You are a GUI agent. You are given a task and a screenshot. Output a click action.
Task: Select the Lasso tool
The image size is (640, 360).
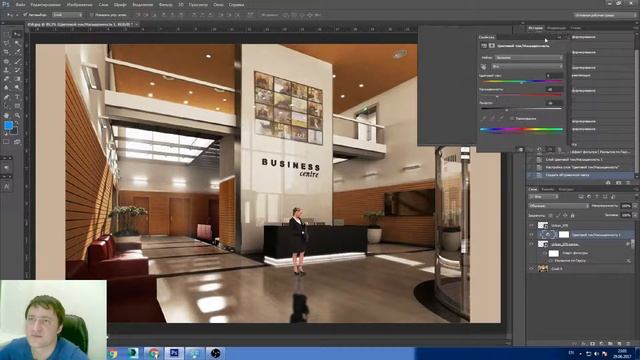pos(7,43)
